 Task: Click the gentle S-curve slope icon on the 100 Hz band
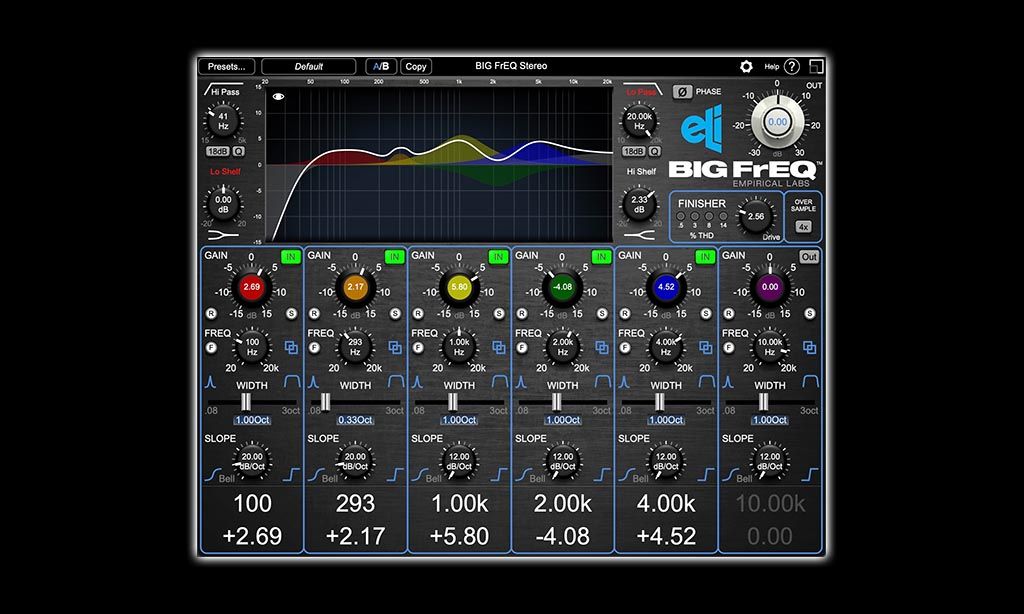click(x=212, y=475)
